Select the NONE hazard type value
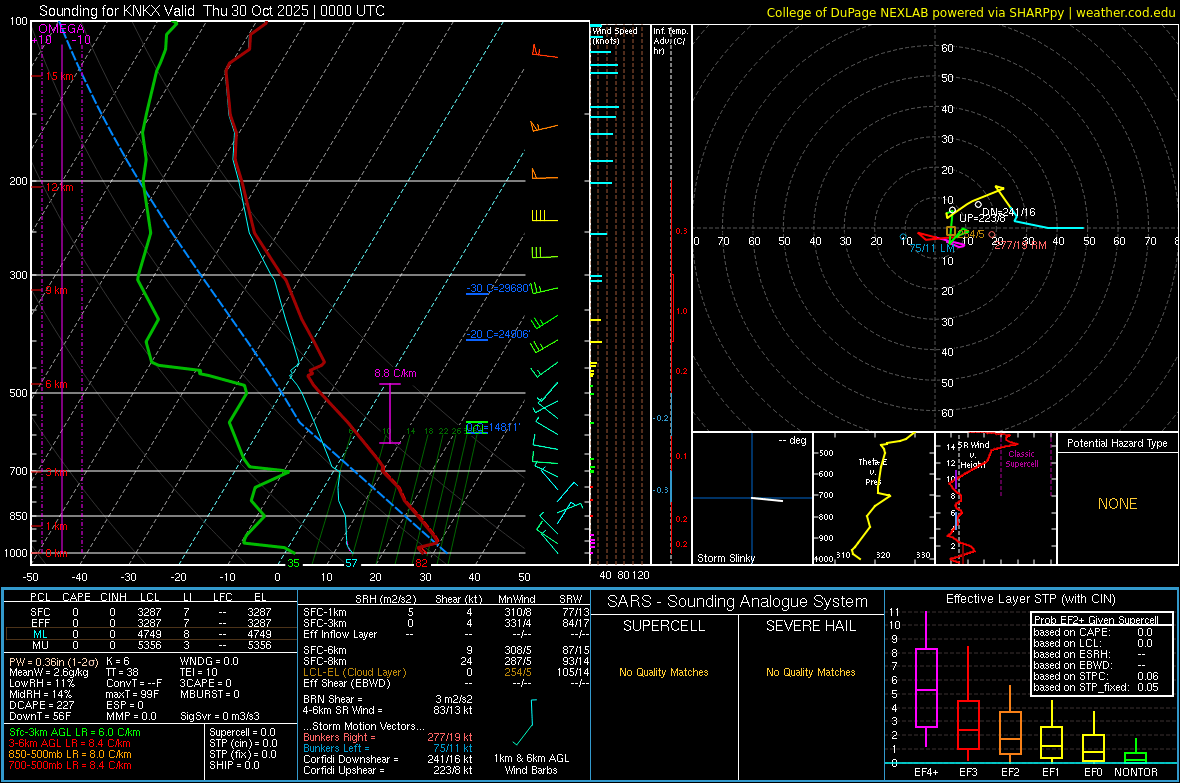The width and height of the screenshot is (1180, 783). point(1117,504)
